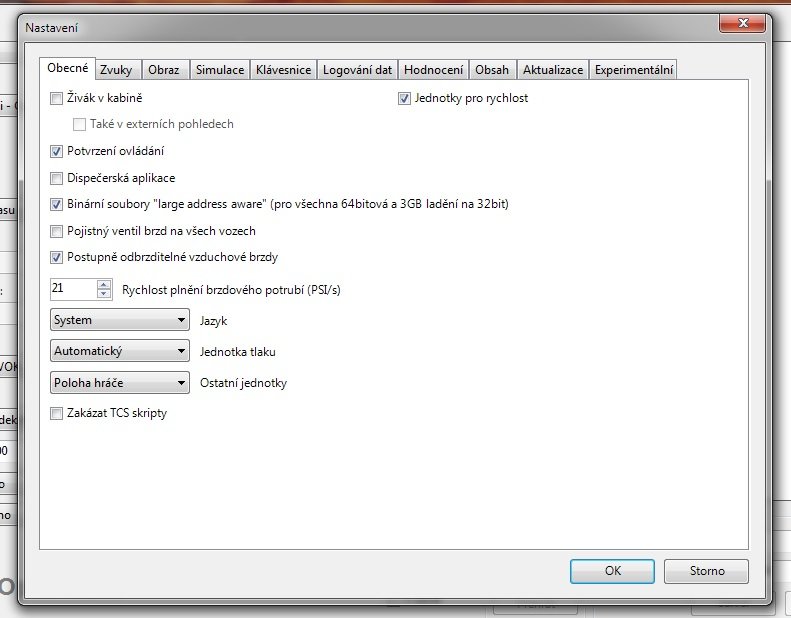Increase brake pipe charging rate with up arrow
This screenshot has height=618, width=791.
104,284
